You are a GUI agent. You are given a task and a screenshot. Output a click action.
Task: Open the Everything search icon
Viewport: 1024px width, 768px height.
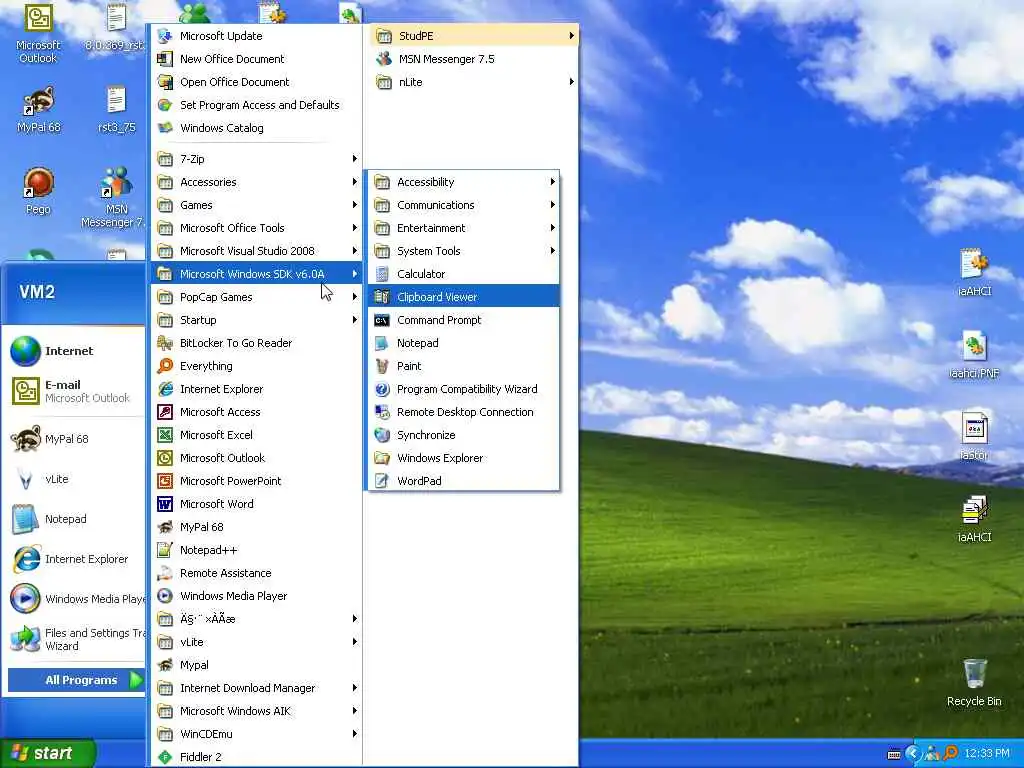tap(165, 366)
